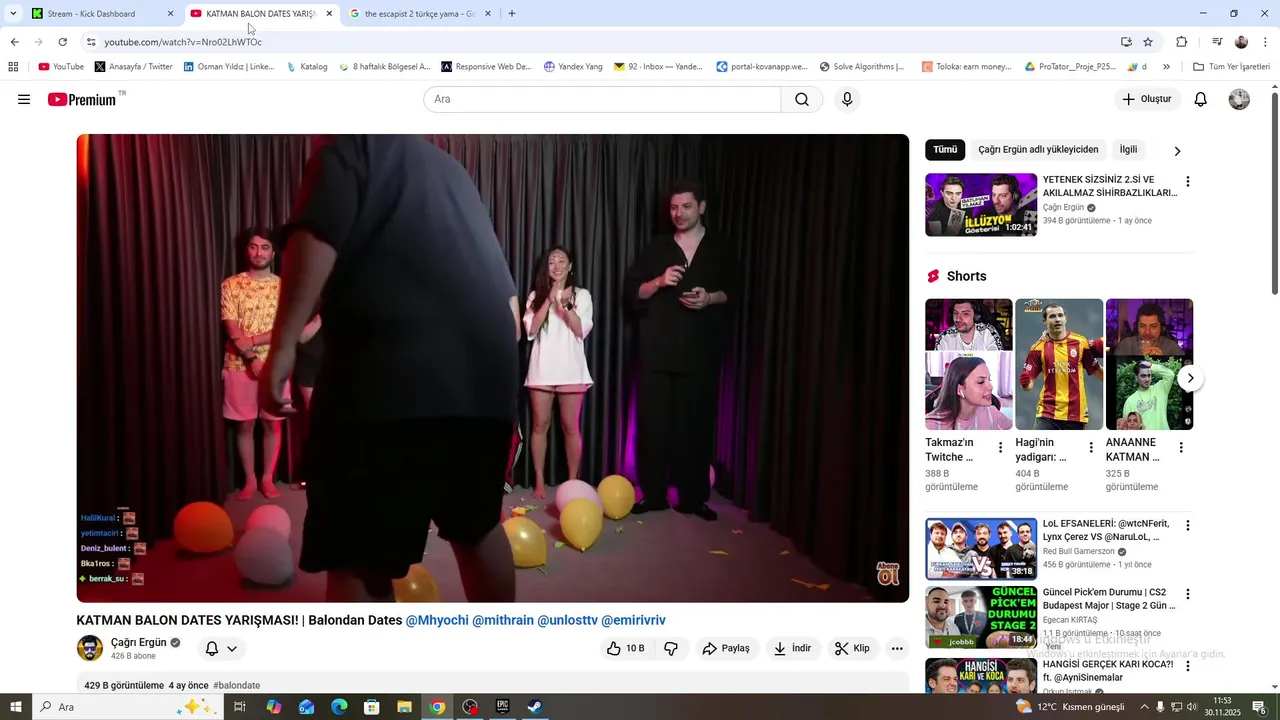Viewport: 1280px width, 720px height.
Task: Open the YouTube guide hamburger menu
Action: [24, 99]
